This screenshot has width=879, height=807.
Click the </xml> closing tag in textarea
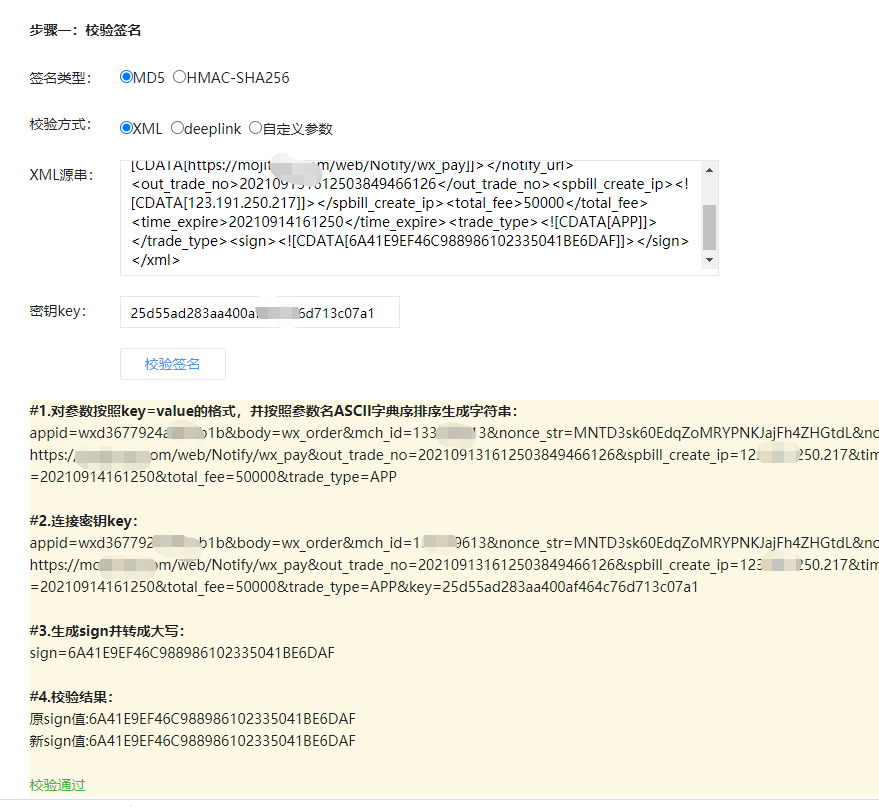click(156, 260)
